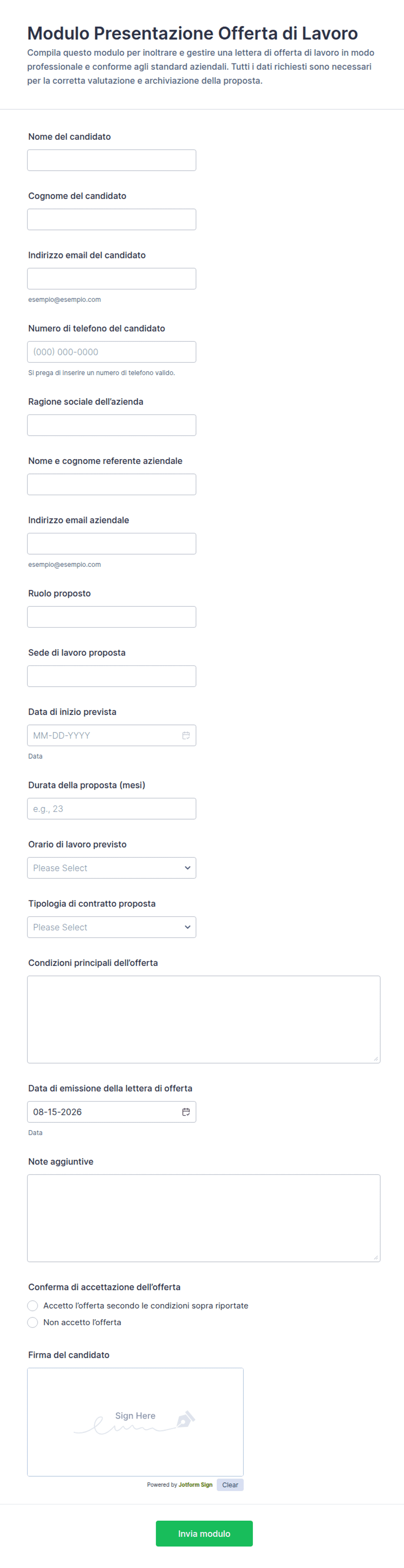
Task: Select Non accetto l'offerta radio option
Action: 33,1322
